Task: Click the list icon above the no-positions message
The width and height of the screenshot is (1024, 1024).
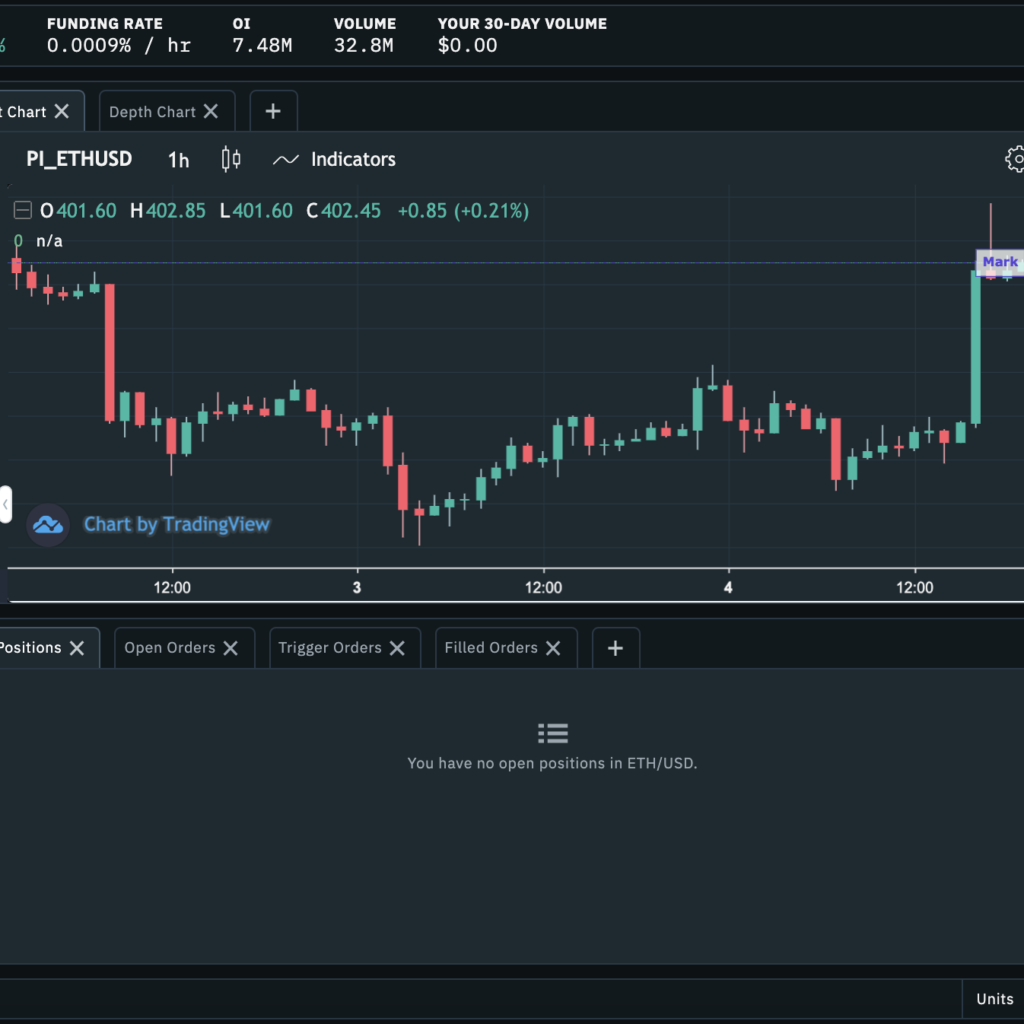Action: pyautogui.click(x=552, y=732)
